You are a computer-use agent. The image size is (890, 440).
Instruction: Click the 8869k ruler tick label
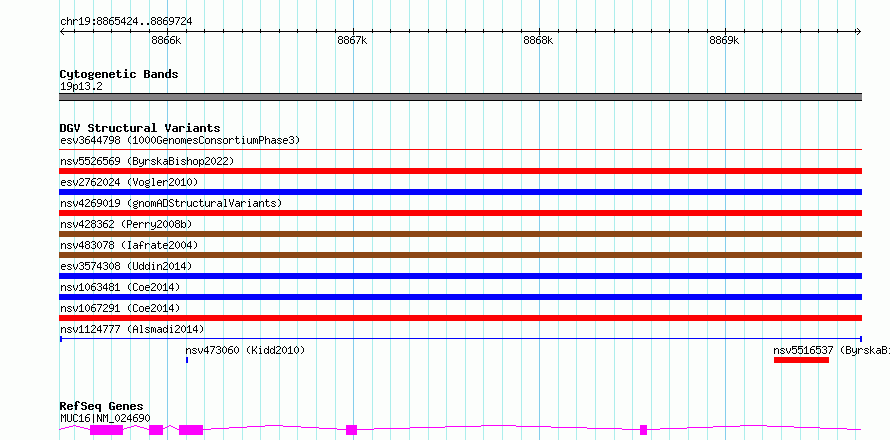724,40
